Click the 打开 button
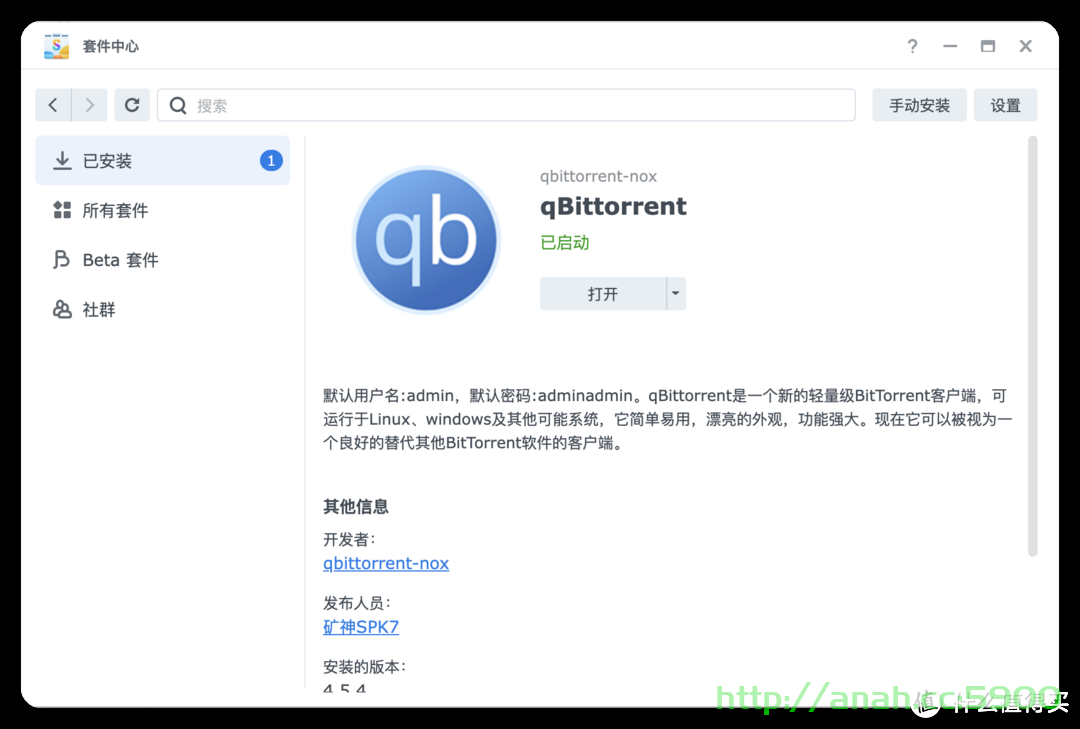 click(603, 294)
